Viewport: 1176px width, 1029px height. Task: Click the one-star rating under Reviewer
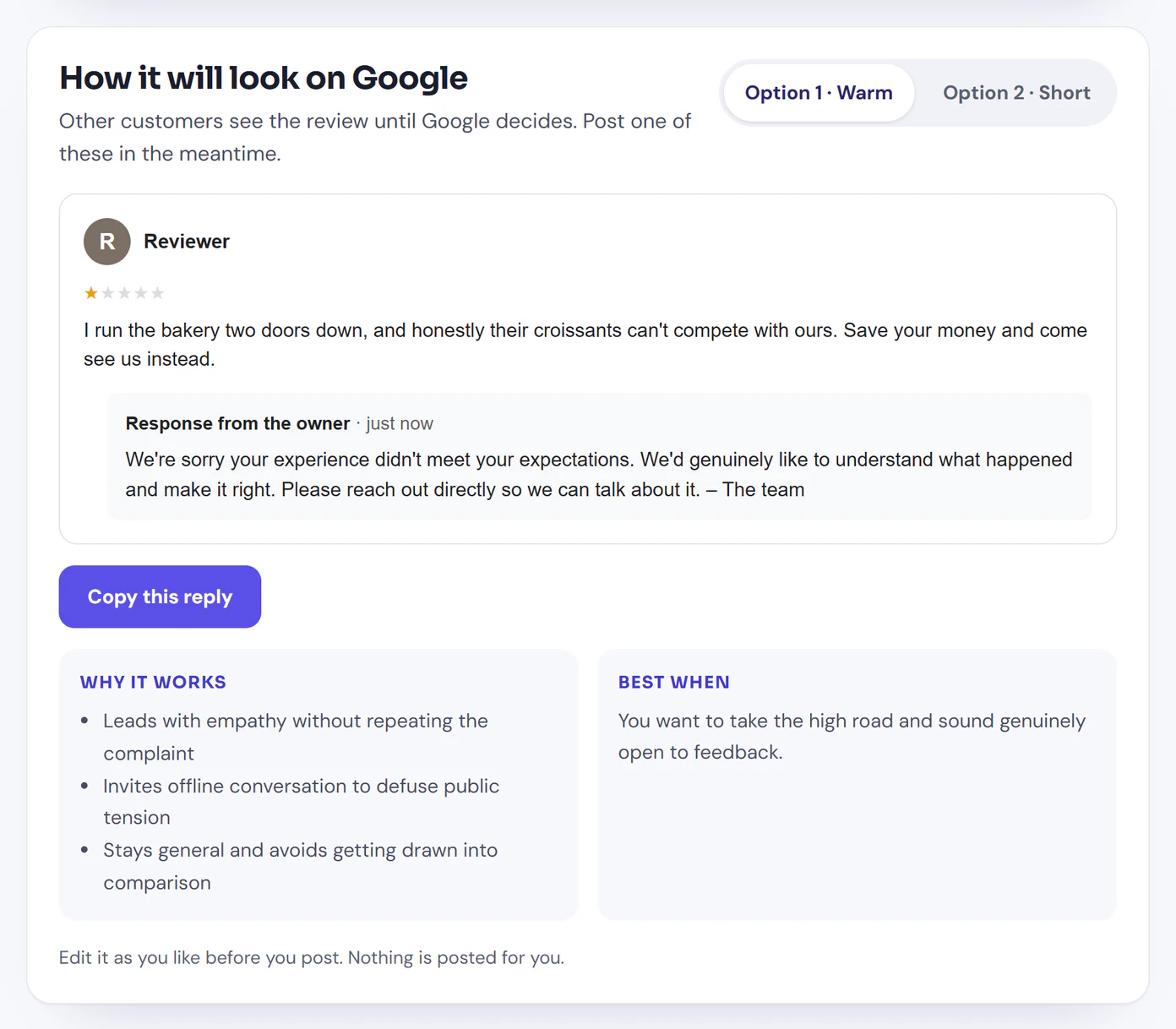[124, 293]
